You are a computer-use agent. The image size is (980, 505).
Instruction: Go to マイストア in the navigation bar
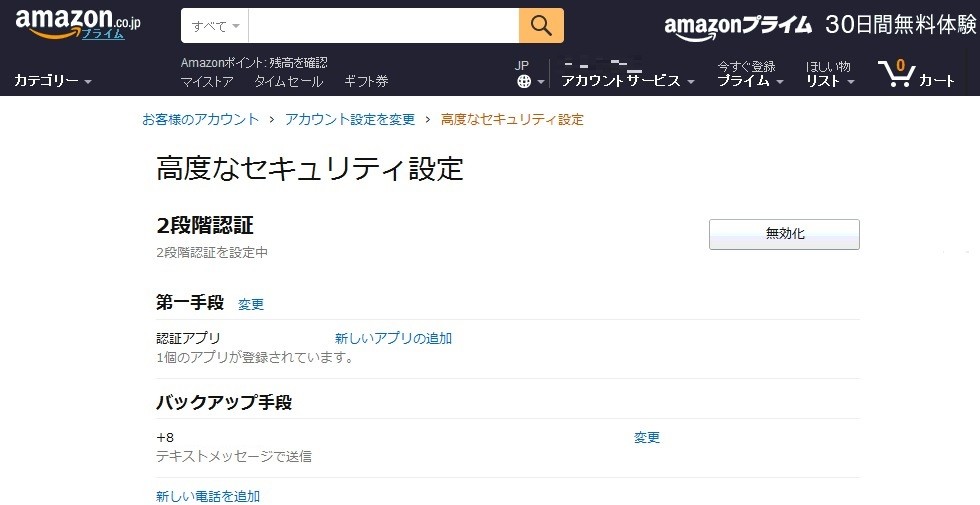207,81
